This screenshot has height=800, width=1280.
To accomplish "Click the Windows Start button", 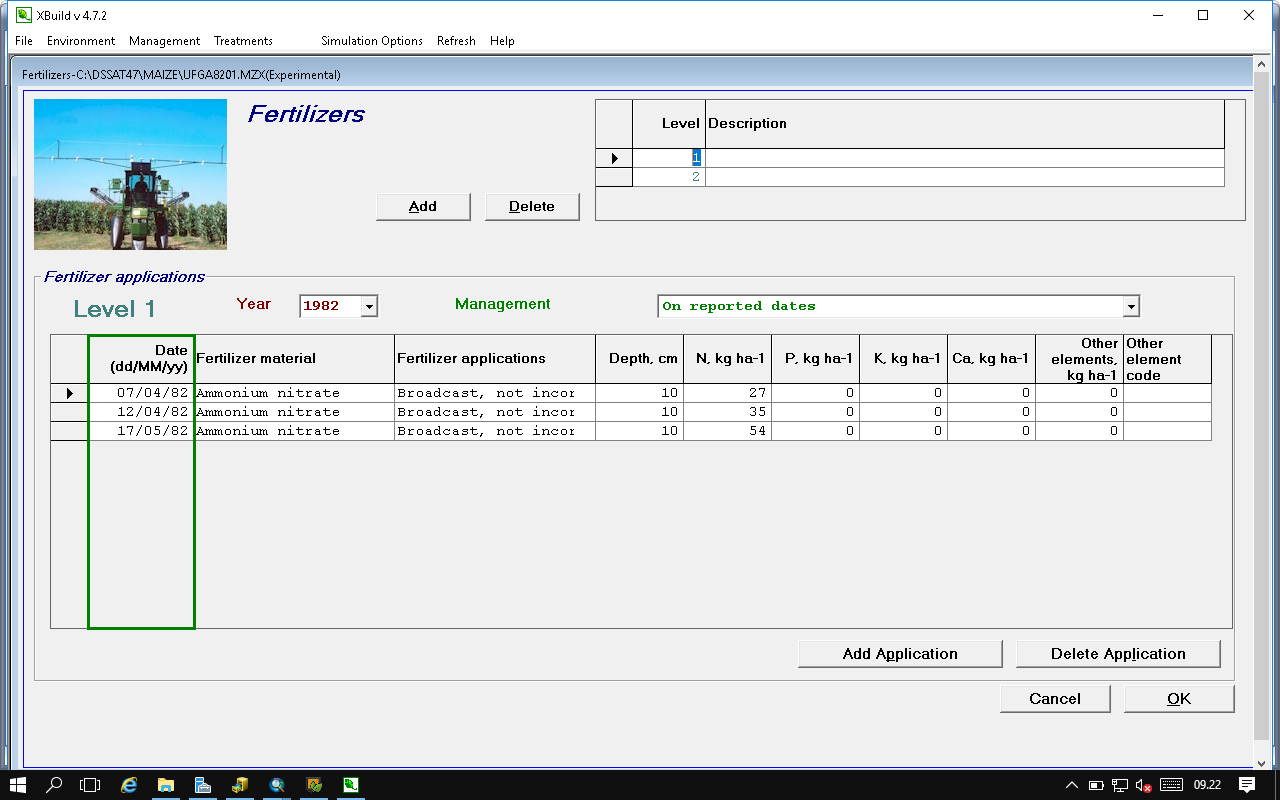I will (x=18, y=785).
